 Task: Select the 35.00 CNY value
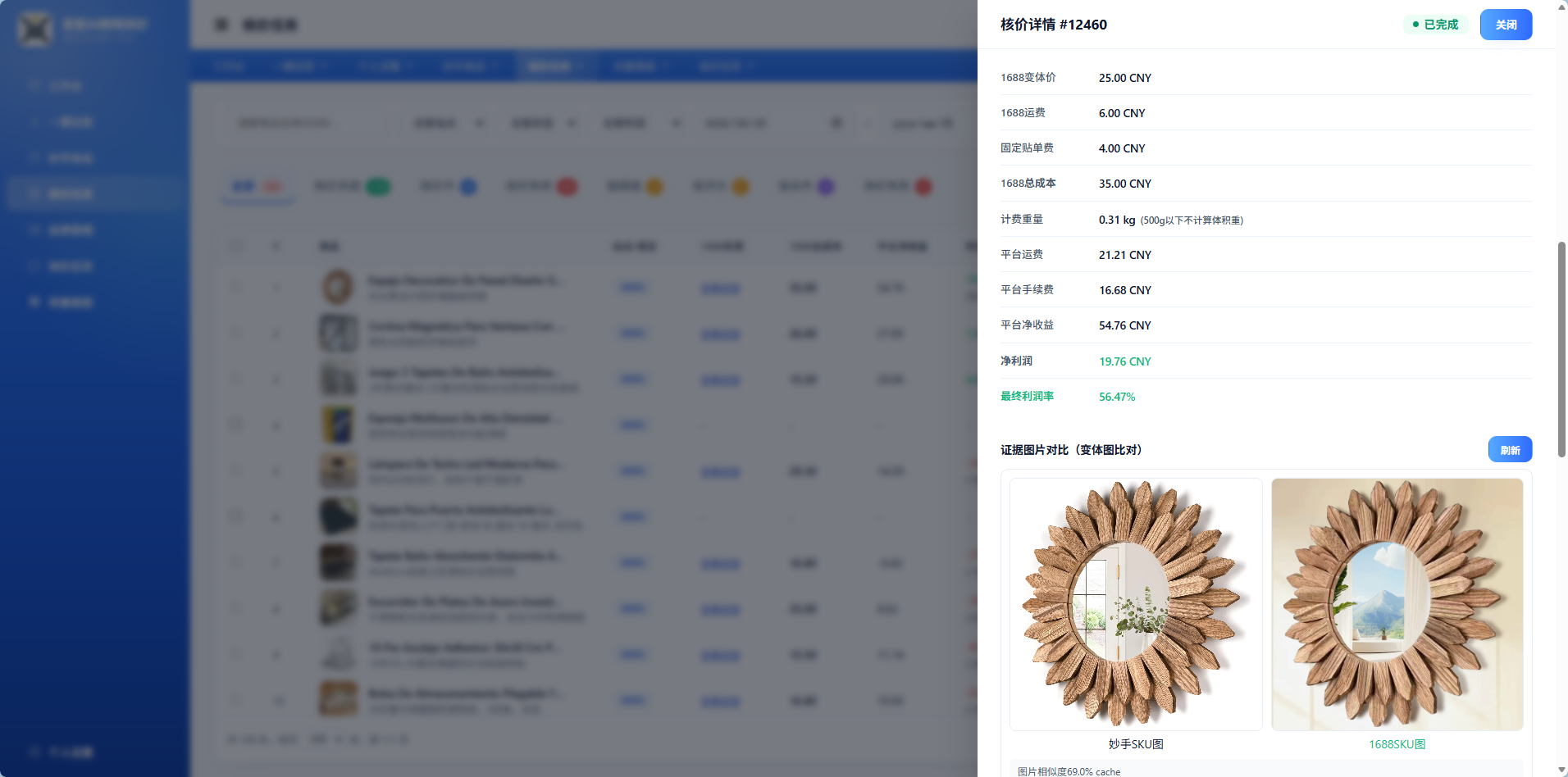(x=1125, y=184)
